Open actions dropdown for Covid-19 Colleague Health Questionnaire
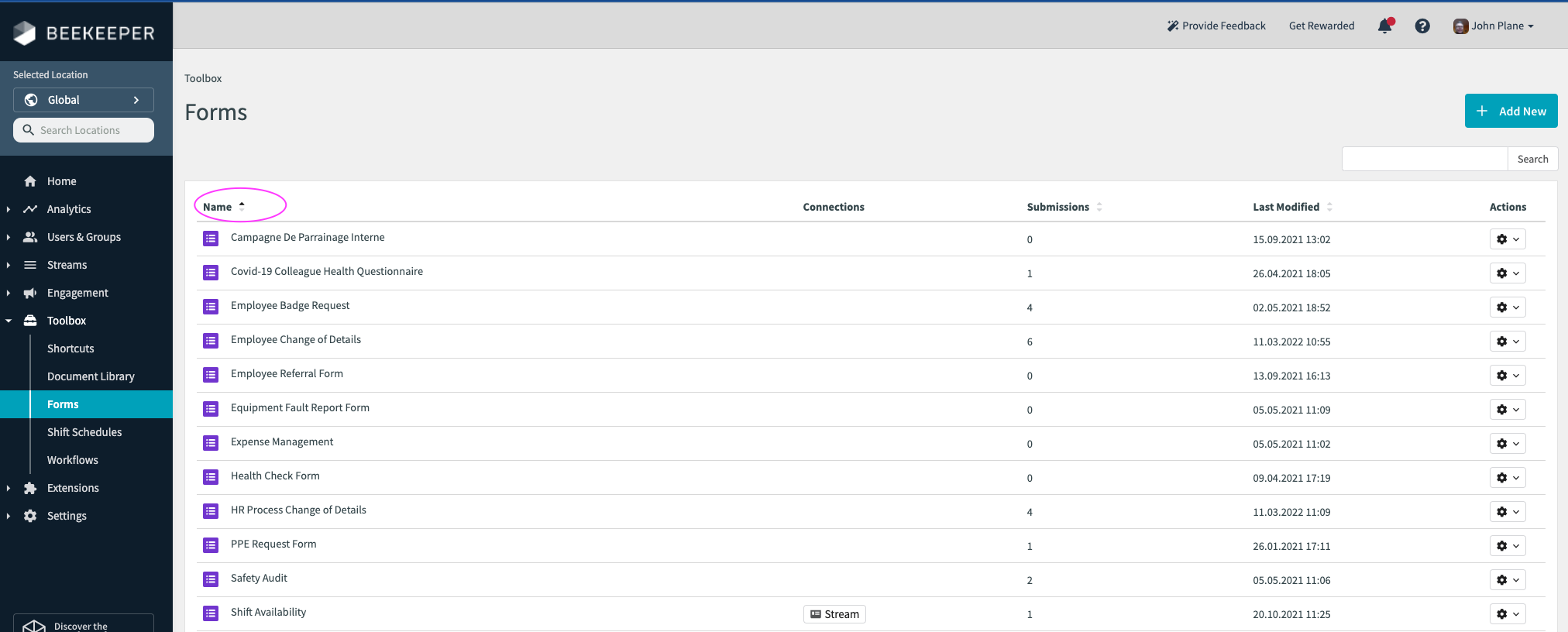This screenshot has height=632, width=1568. tap(1508, 273)
